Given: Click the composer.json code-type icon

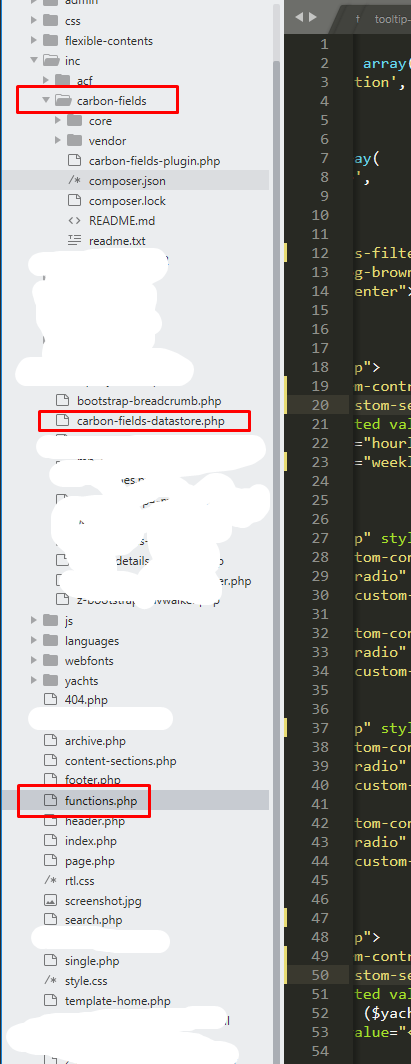Looking at the screenshot, I should [x=75, y=180].
